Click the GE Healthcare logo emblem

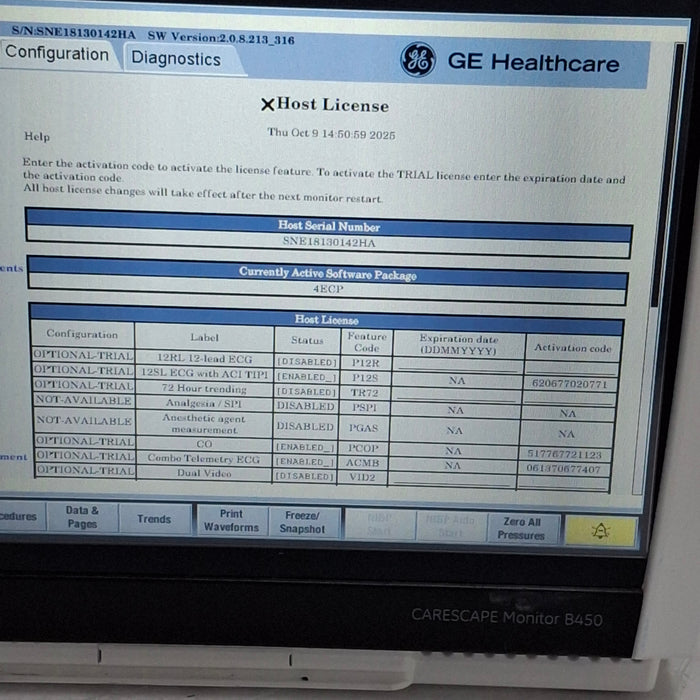(x=418, y=60)
